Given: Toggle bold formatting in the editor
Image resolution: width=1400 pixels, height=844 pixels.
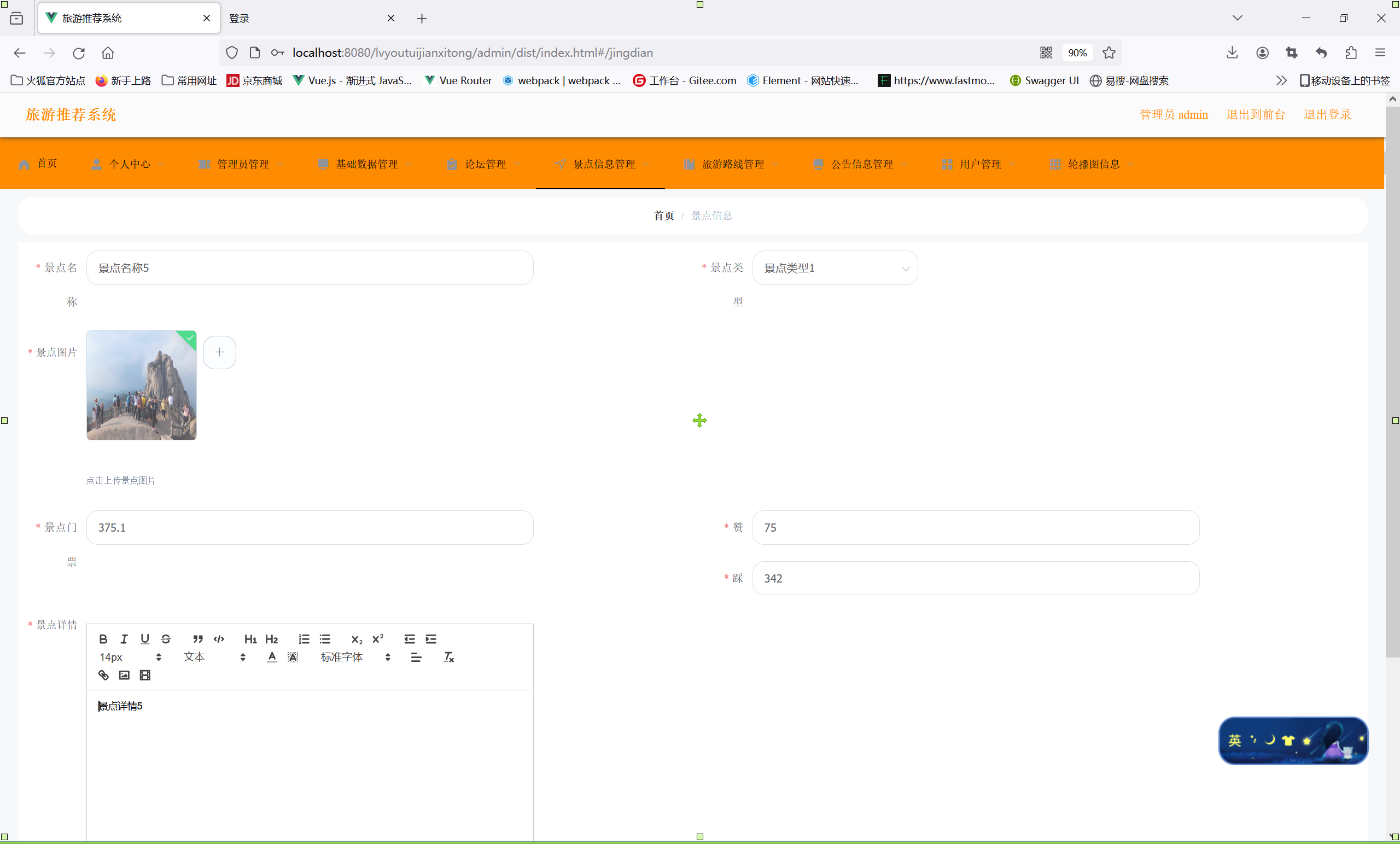Looking at the screenshot, I should click(103, 639).
